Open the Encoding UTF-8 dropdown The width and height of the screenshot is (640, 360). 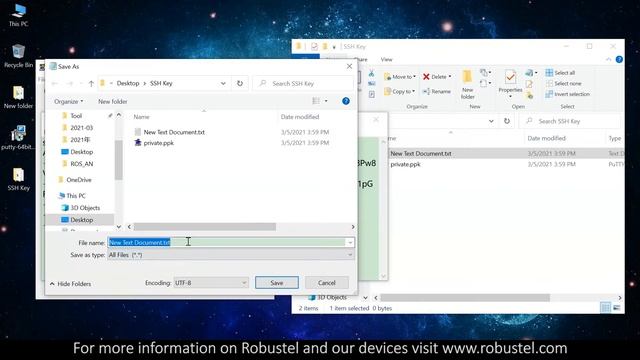tap(211, 282)
